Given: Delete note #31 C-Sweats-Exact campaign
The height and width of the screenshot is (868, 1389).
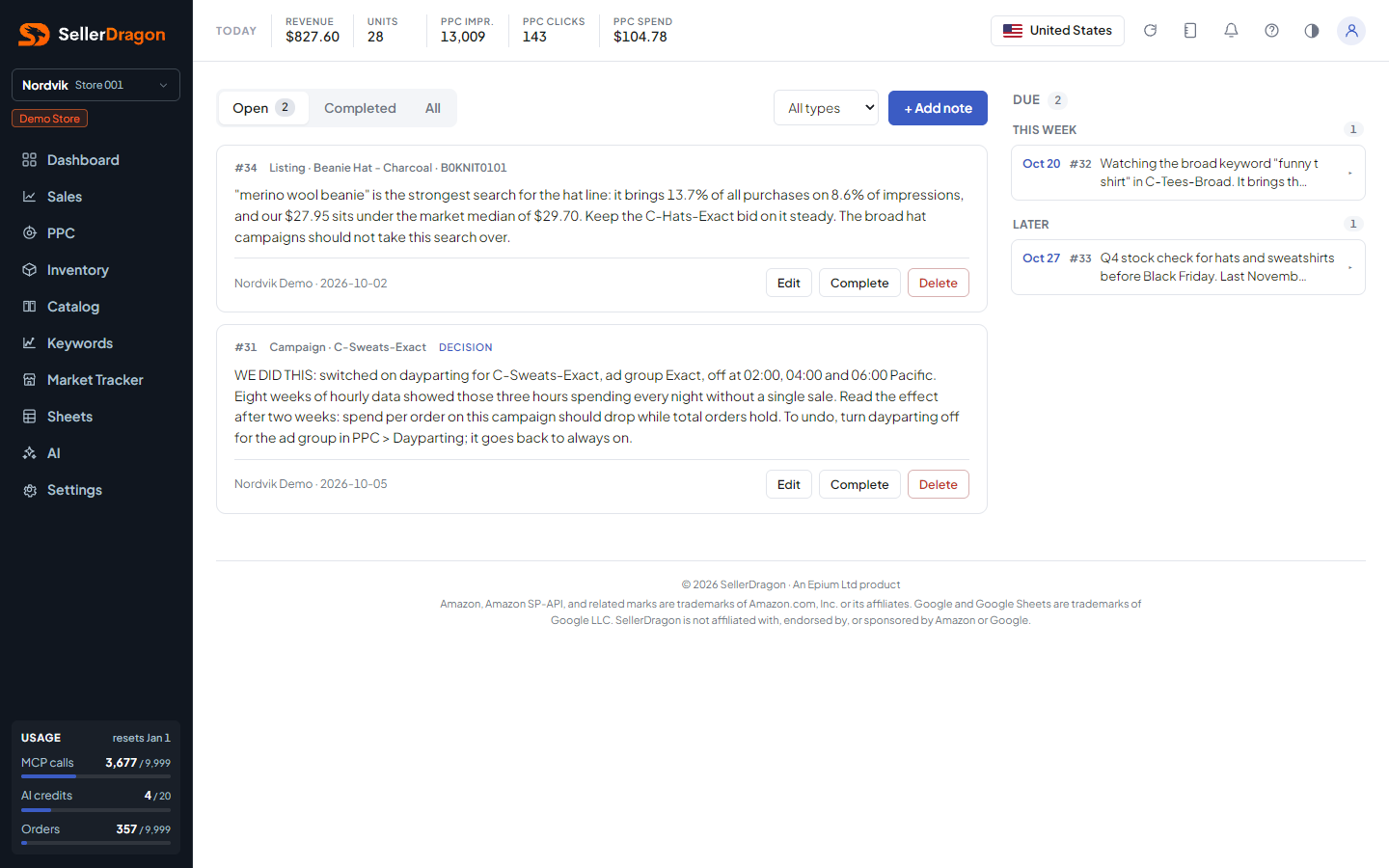Looking at the screenshot, I should click(939, 484).
